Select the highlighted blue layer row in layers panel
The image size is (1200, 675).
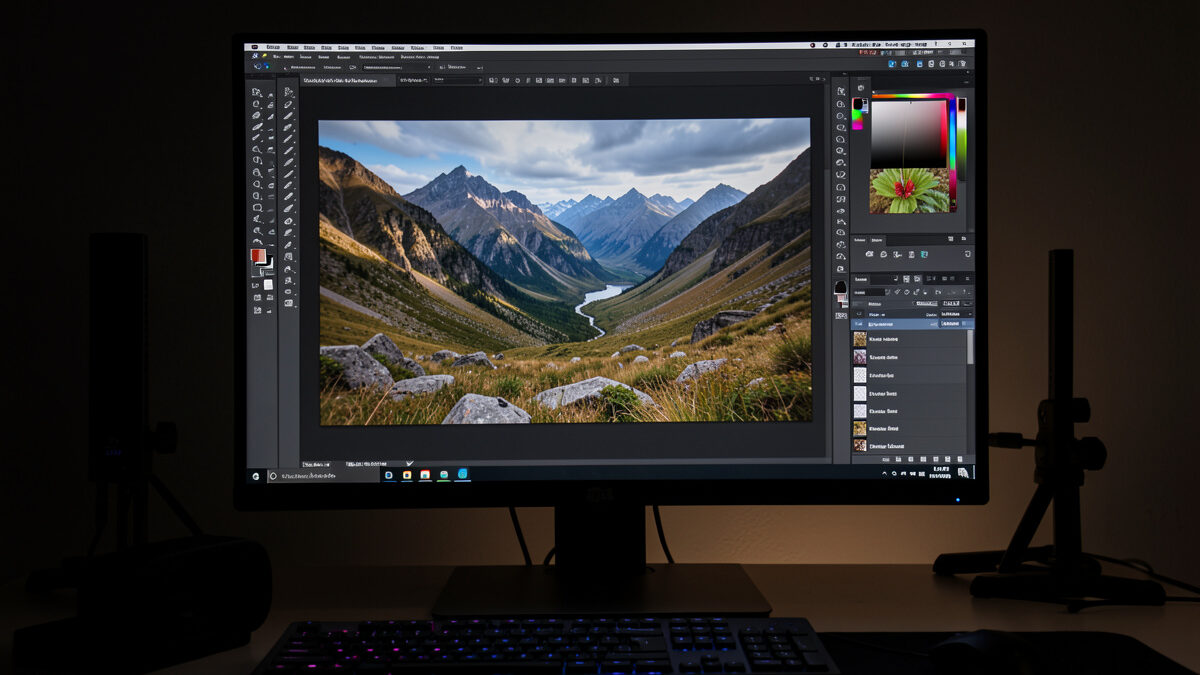click(x=912, y=324)
